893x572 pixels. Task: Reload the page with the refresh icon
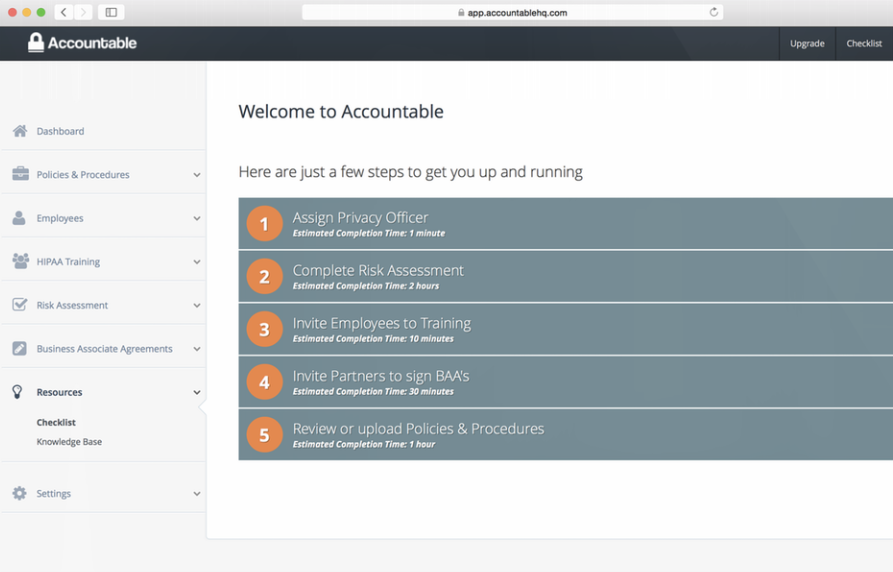coord(713,12)
